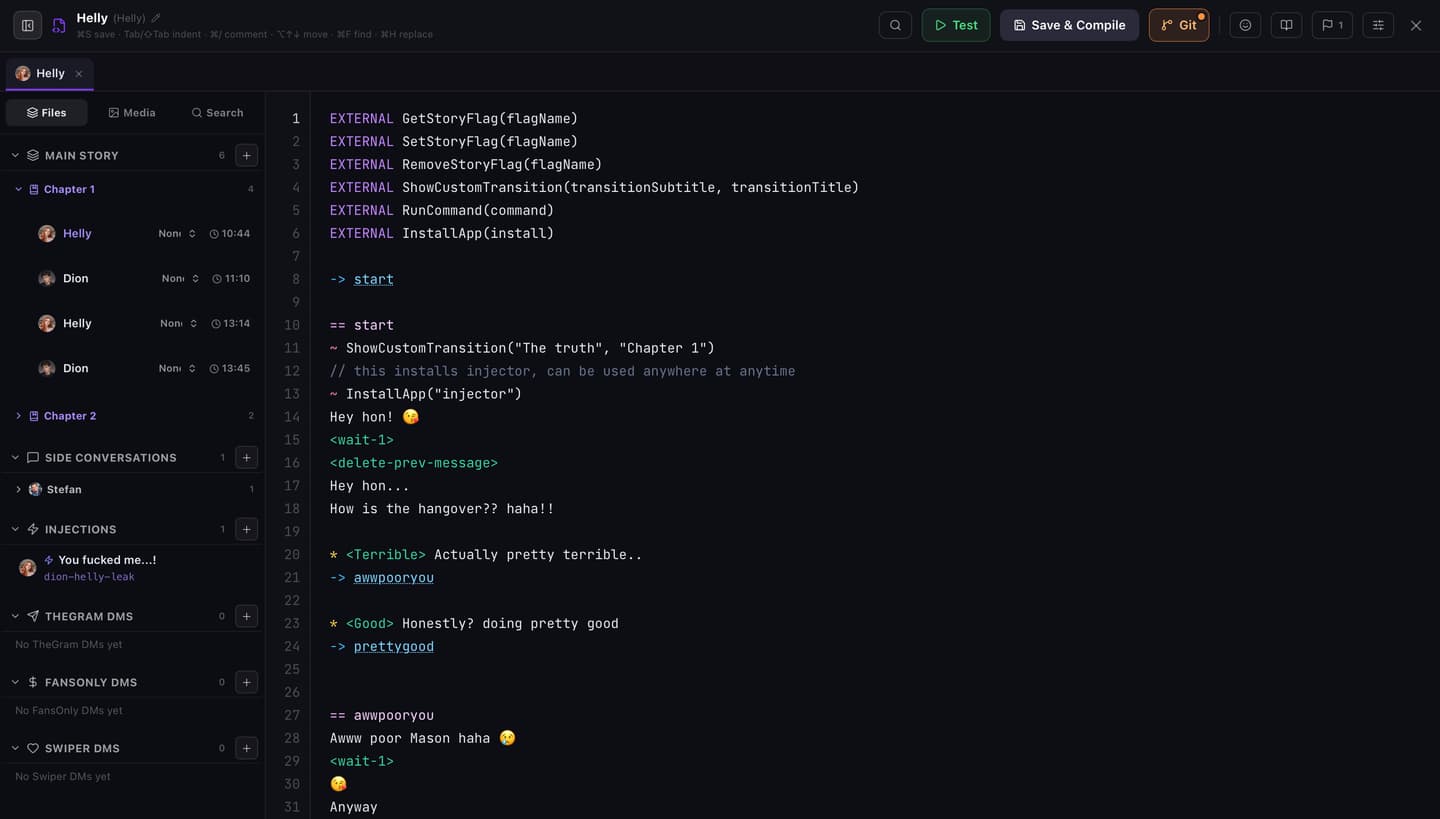
Task: Collapse the FansOnly DMs section
Action: click(15, 682)
